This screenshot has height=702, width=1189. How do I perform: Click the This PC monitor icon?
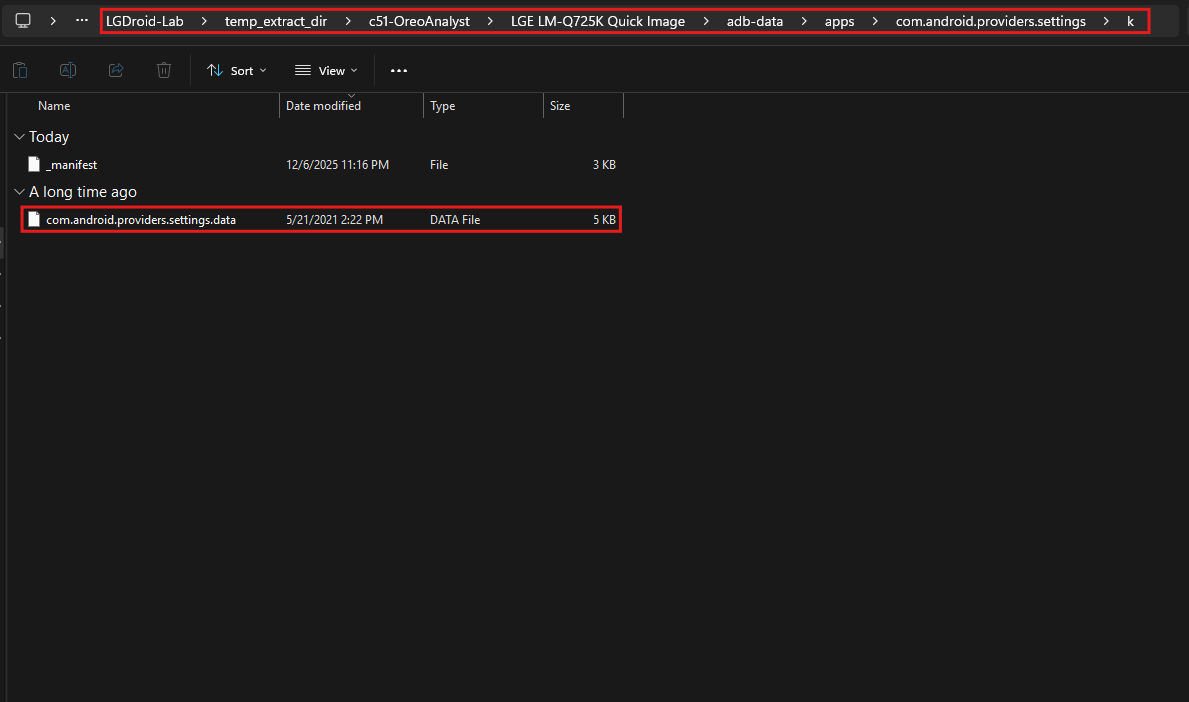pyautogui.click(x=23, y=21)
